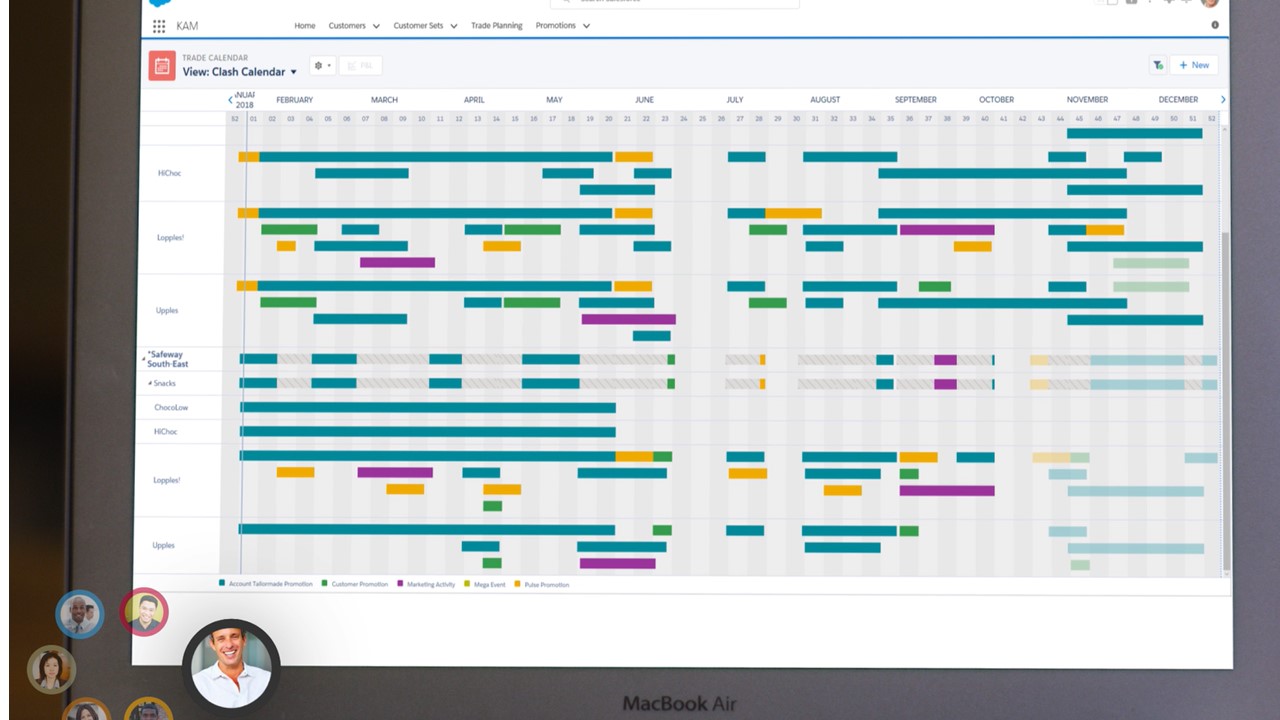The width and height of the screenshot is (1280, 720).
Task: Open the gear settings menu
Action: pos(322,66)
